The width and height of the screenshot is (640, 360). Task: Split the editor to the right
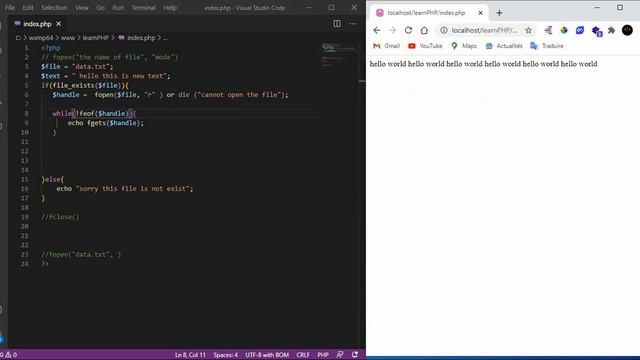(x=337, y=24)
